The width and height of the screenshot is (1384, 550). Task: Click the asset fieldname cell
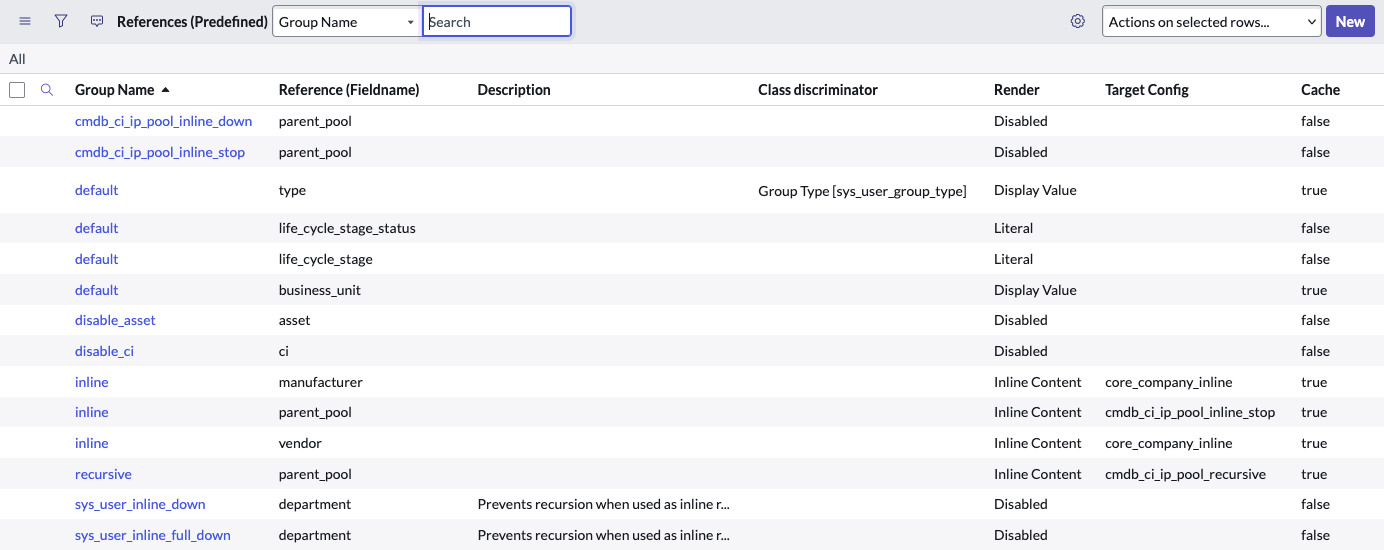tap(295, 320)
